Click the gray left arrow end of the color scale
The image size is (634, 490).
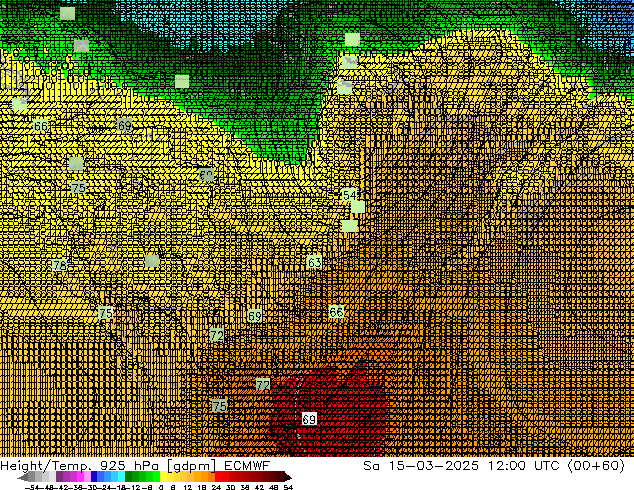tap(22, 477)
